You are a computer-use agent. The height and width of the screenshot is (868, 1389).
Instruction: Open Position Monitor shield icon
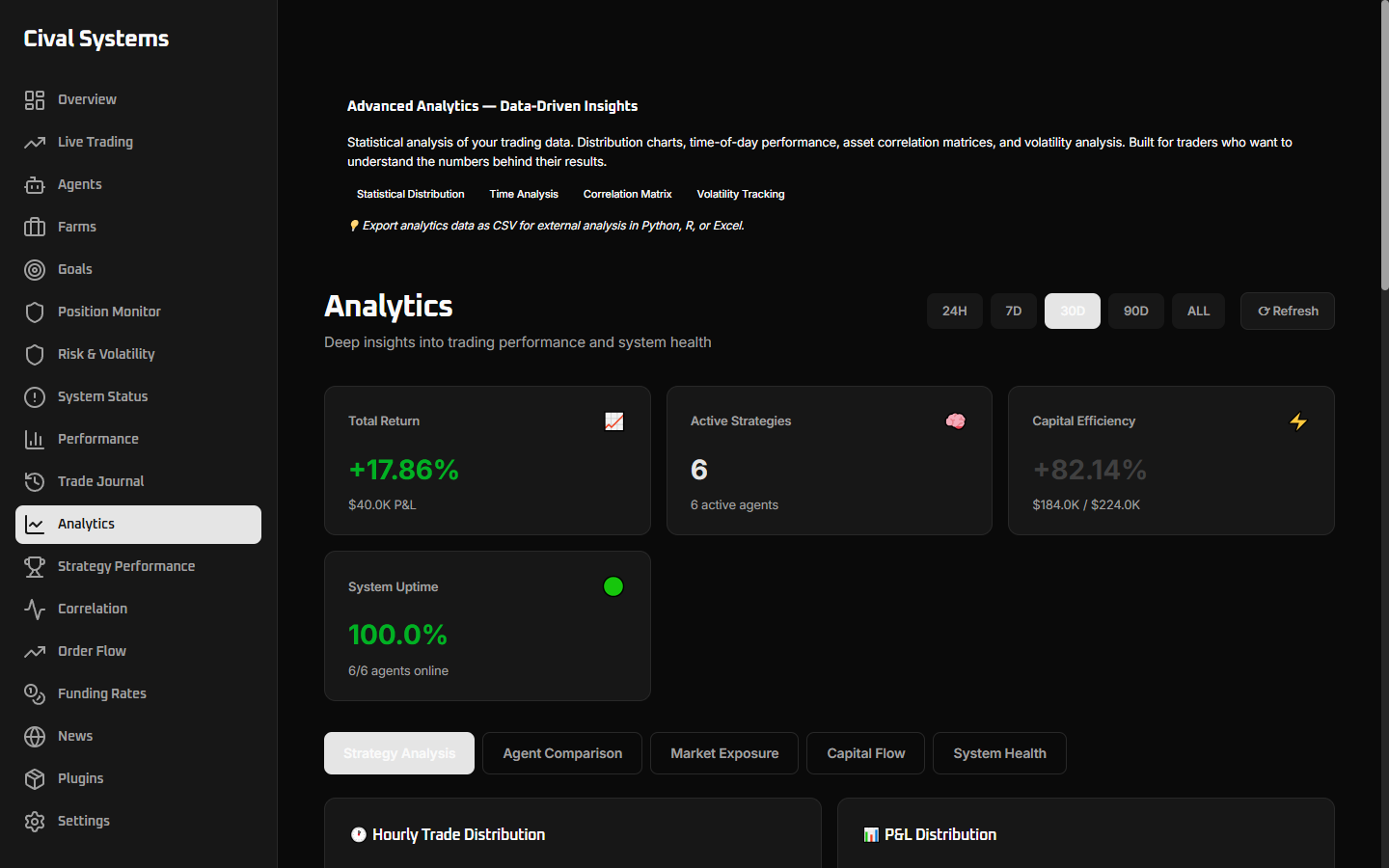[35, 312]
